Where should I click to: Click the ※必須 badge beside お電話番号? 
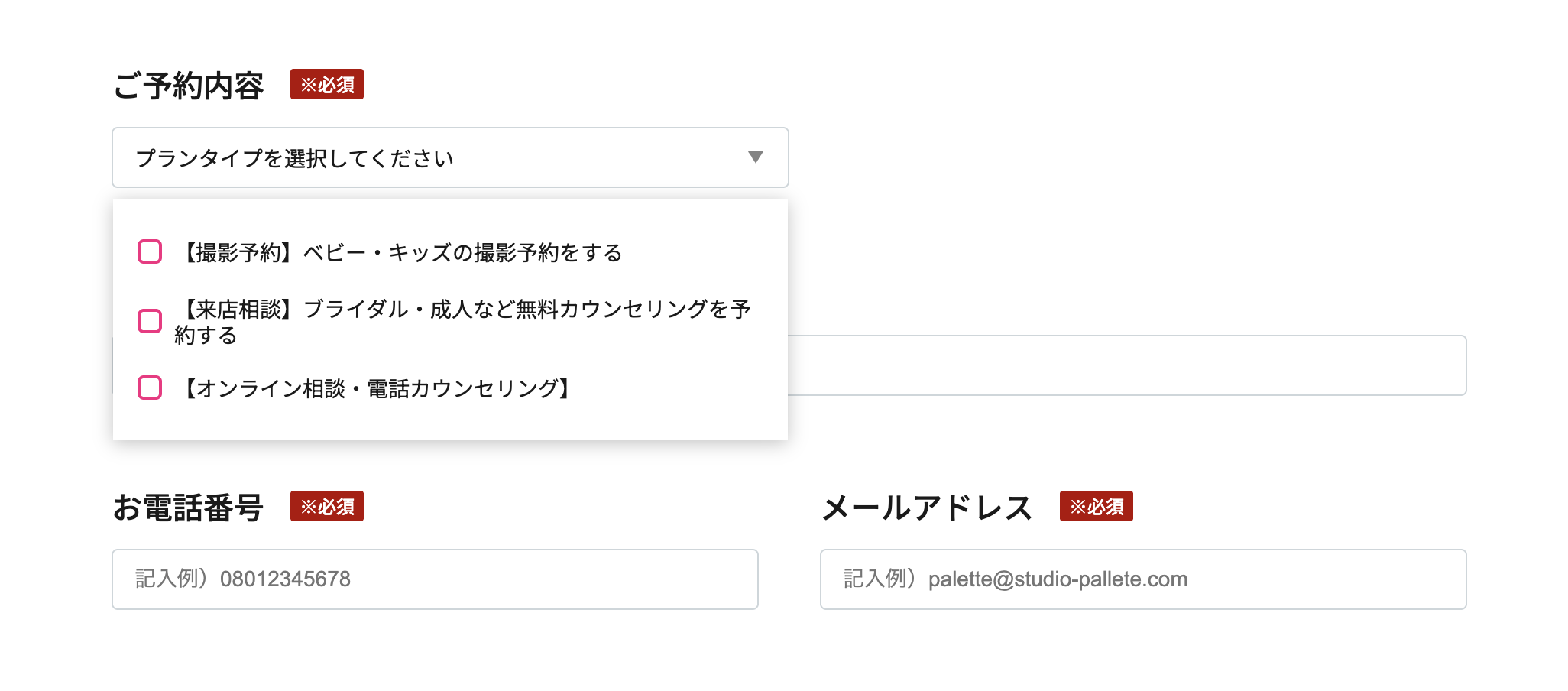[327, 506]
